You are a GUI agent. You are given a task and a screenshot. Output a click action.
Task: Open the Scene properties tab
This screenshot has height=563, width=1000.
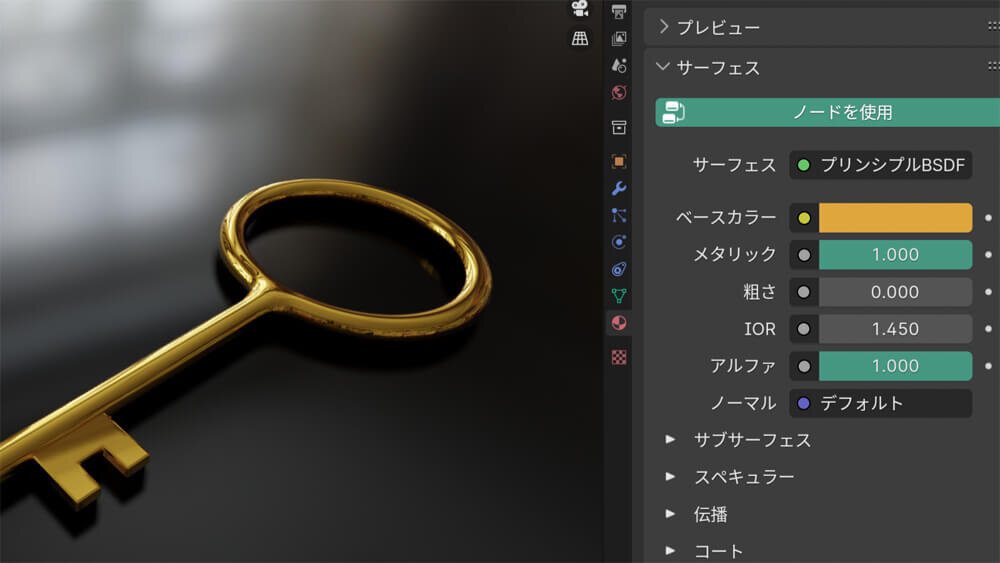(619, 66)
